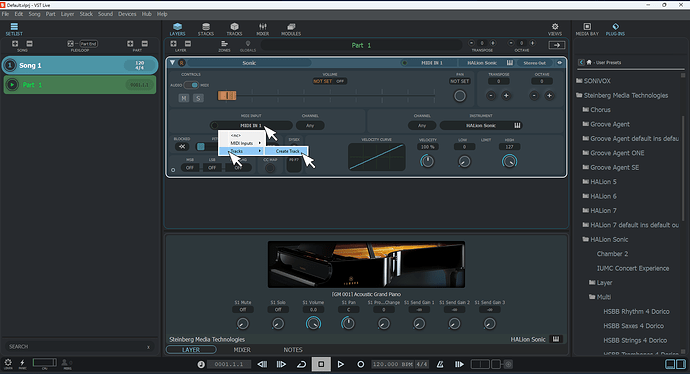Open the Stacks view icon
Image resolution: width=690 pixels, height=374 pixels.
click(x=206, y=29)
